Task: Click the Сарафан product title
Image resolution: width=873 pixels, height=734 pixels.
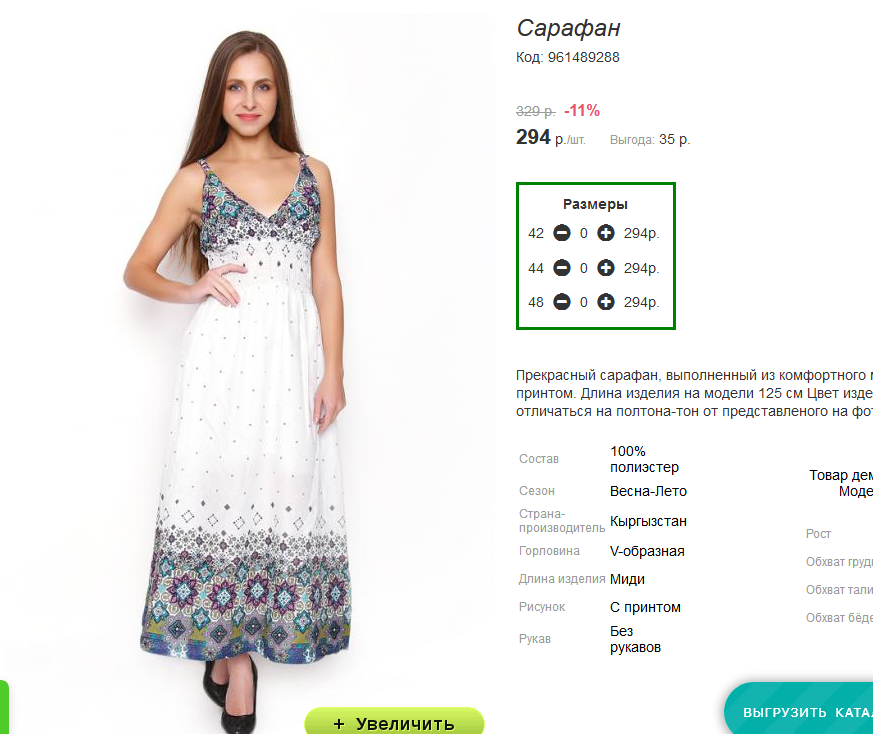Action: (569, 28)
